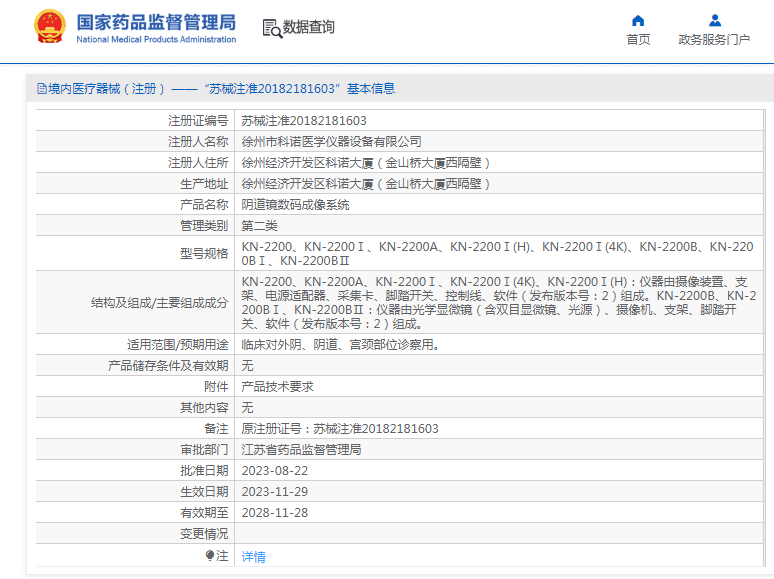The image size is (774, 579).
Task: Click the 型号规格 model list cell
Action: 499,253
